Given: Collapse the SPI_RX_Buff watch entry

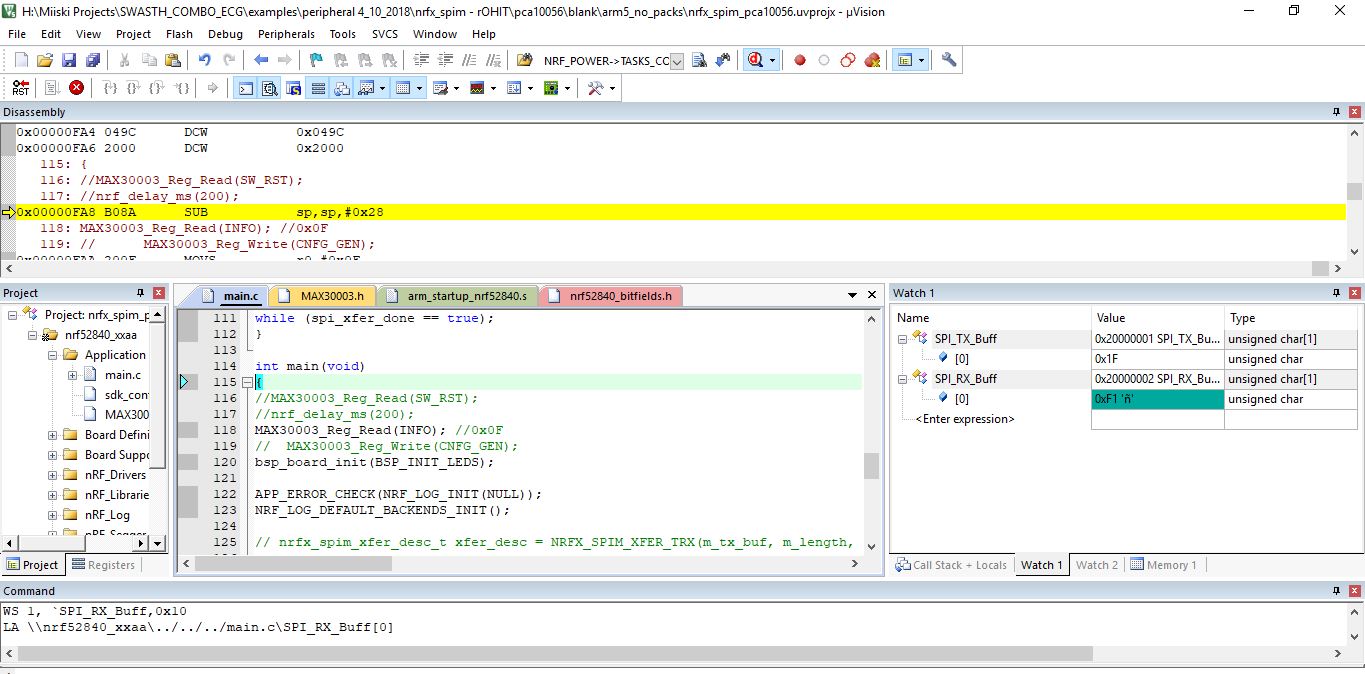Looking at the screenshot, I should 902,379.
